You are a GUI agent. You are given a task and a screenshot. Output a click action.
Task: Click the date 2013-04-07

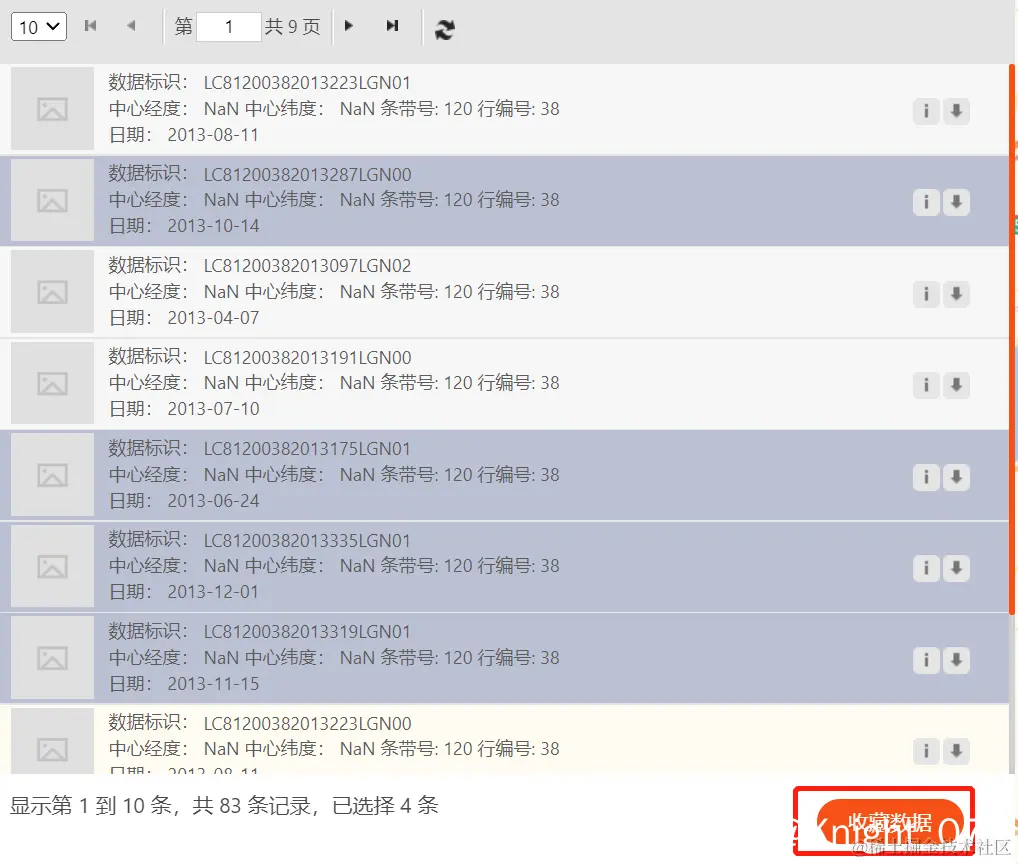pos(213,318)
